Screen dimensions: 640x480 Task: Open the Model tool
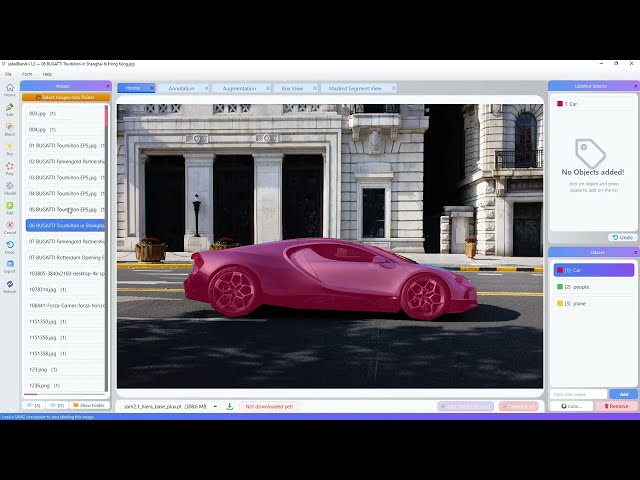click(10, 188)
